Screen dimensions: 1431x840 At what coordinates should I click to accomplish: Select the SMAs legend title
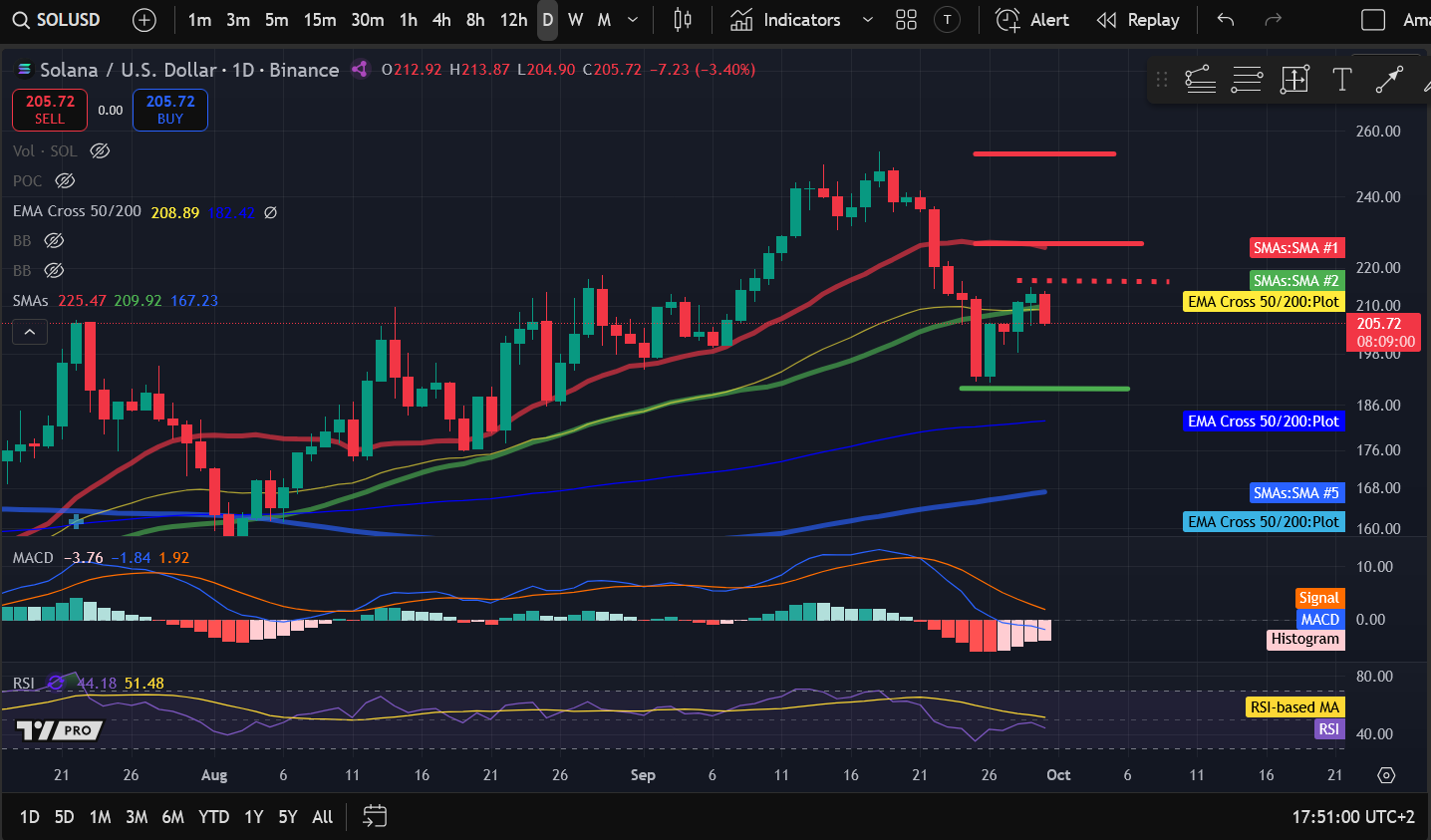(31, 301)
